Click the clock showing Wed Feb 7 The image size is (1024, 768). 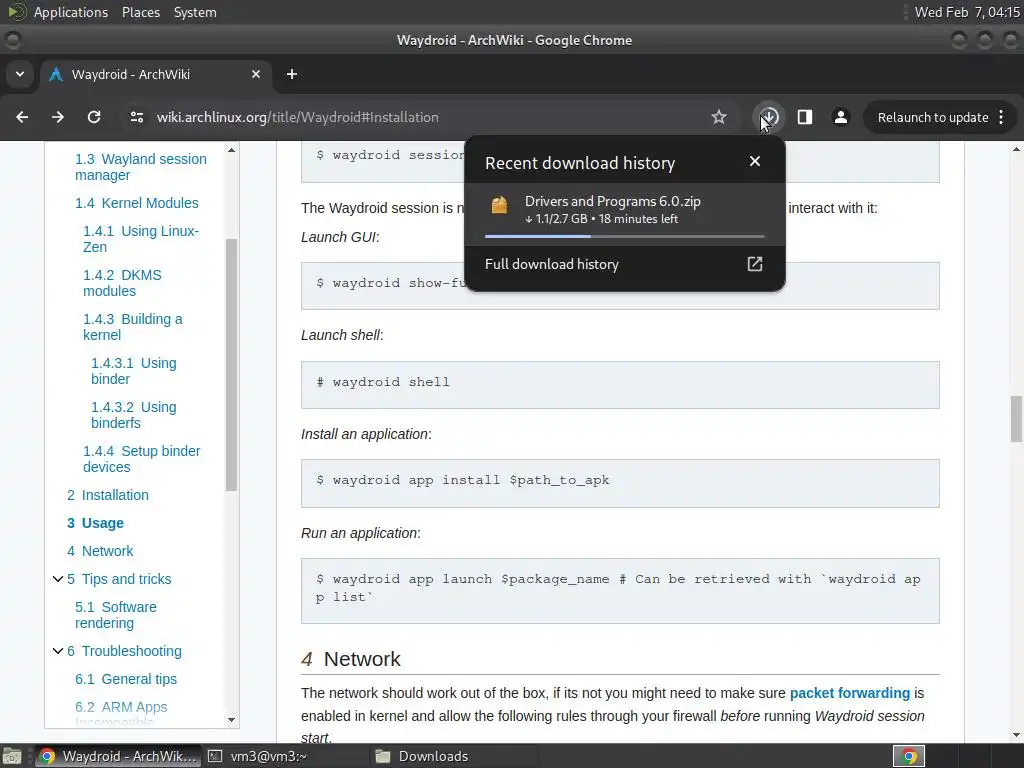point(967,12)
